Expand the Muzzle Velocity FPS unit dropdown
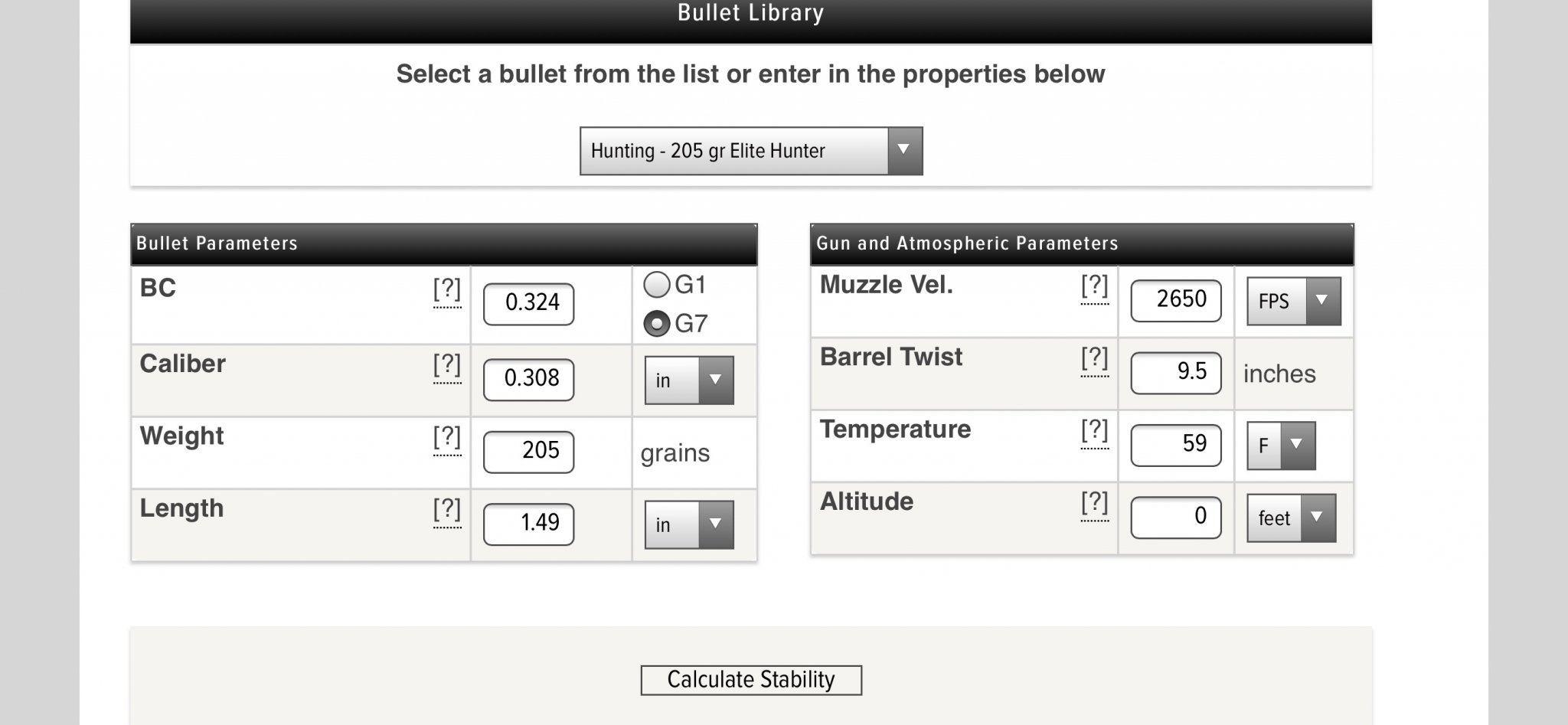This screenshot has width=1568, height=725. 1293,301
